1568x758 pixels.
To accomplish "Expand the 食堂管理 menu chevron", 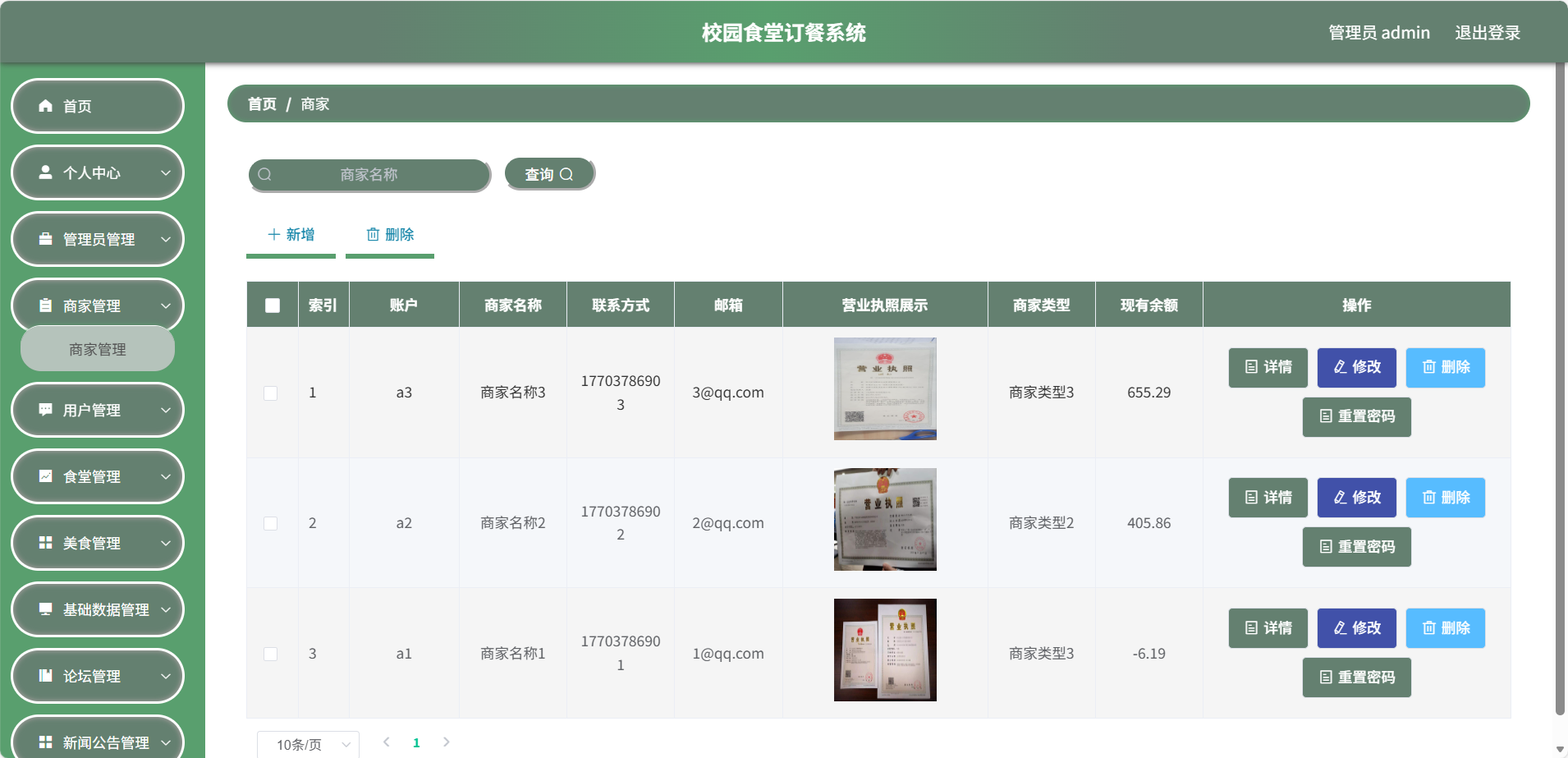I will point(166,476).
